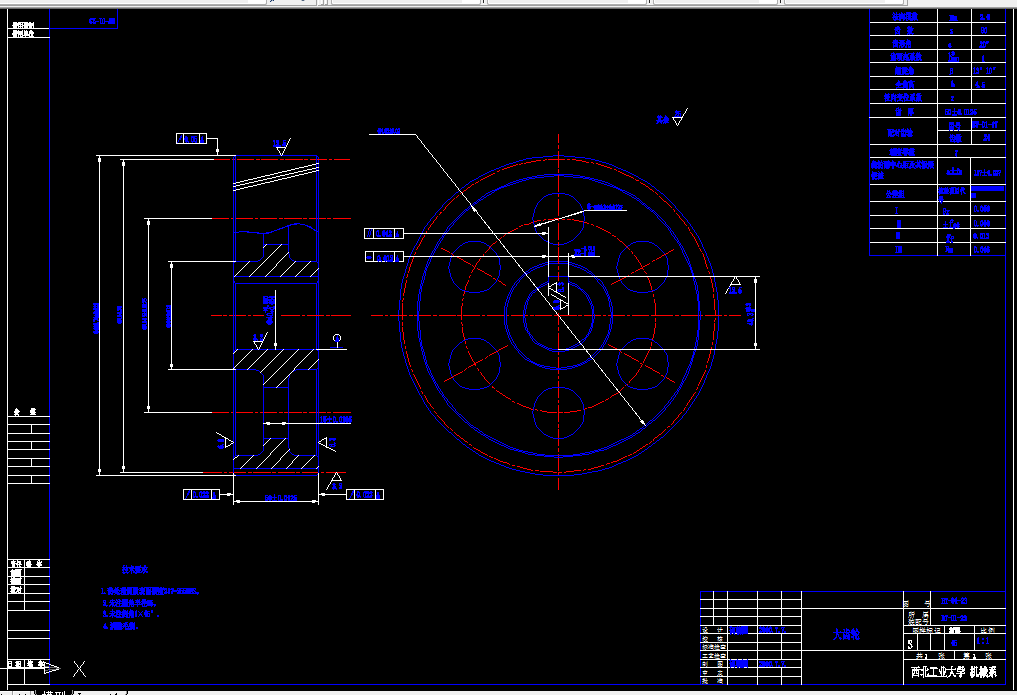Pick the tolerance frame above the section view

[x=191, y=139]
